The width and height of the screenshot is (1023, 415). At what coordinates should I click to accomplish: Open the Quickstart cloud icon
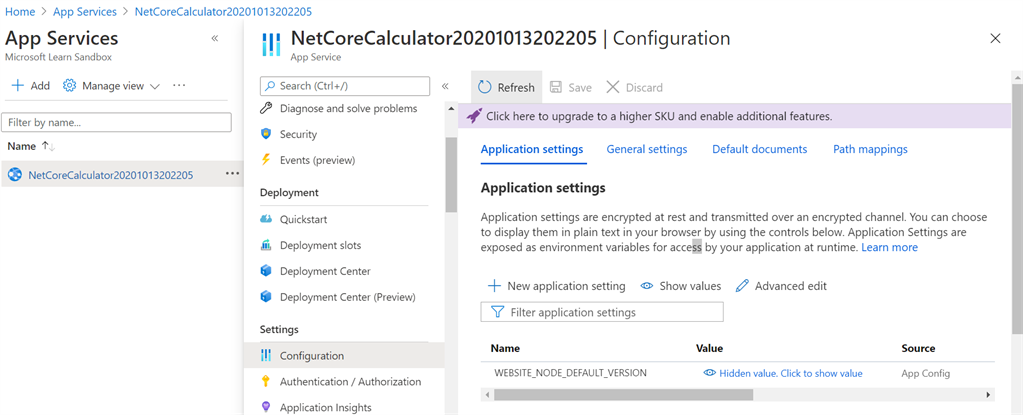coord(266,219)
